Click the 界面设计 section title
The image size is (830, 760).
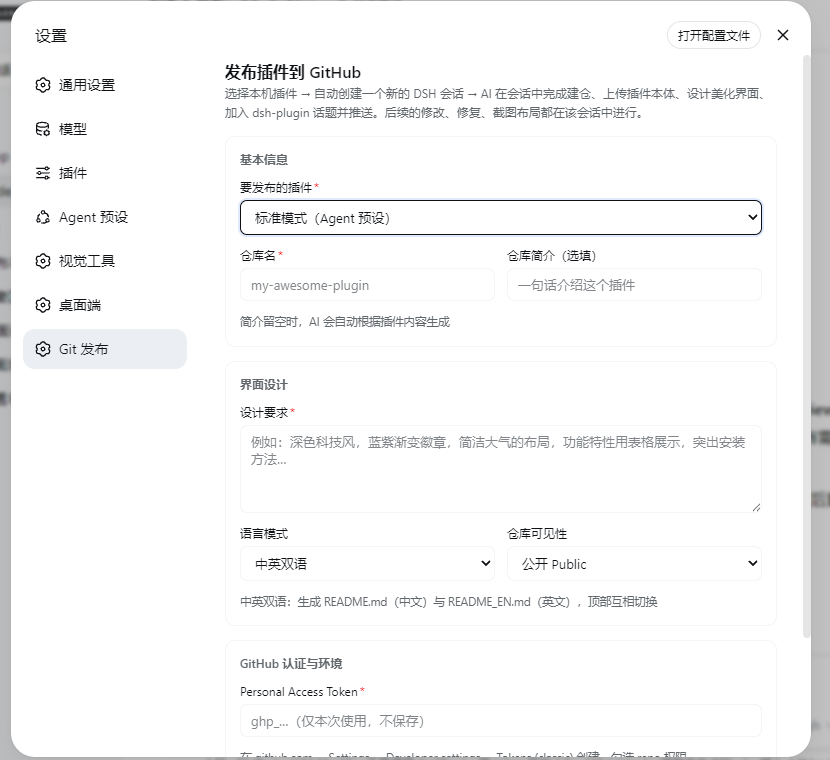pyautogui.click(x=264, y=385)
